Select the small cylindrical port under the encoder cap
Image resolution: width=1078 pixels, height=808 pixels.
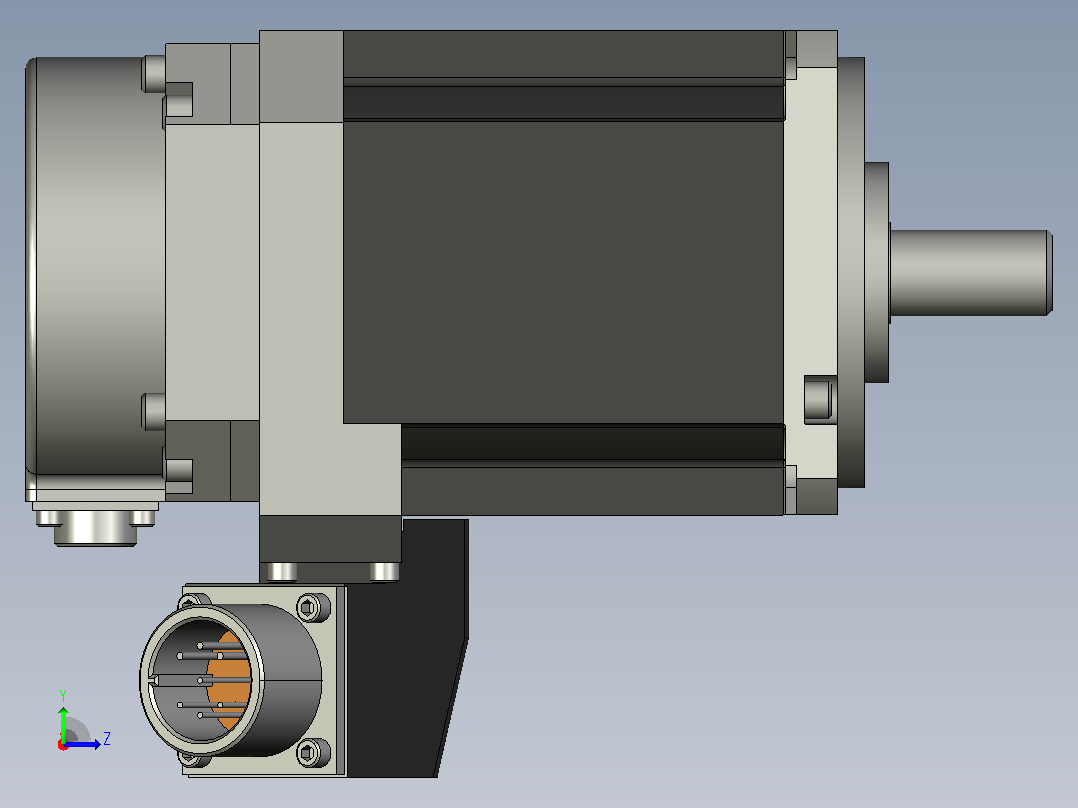click(x=96, y=528)
